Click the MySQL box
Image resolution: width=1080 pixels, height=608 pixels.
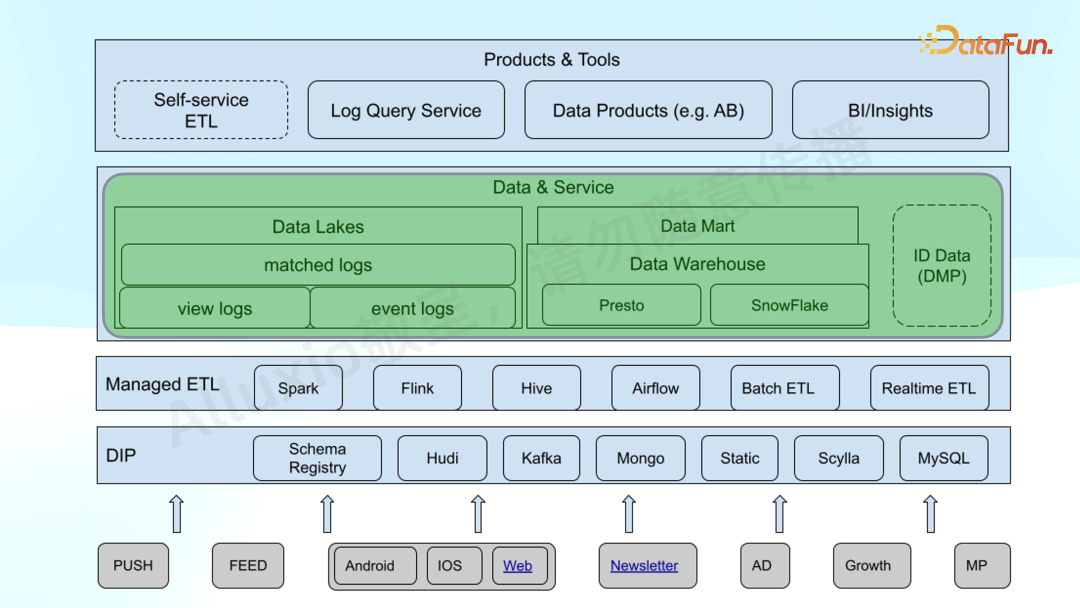click(943, 458)
